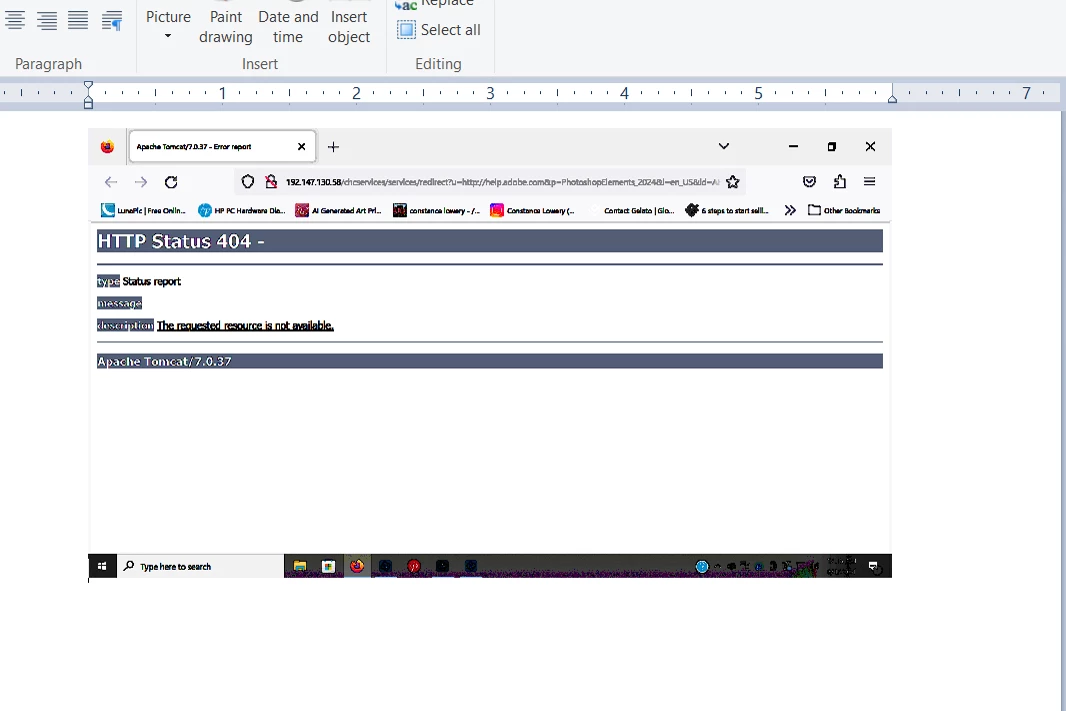
Task: Click URL address text in pasted screenshot
Action: (x=502, y=182)
